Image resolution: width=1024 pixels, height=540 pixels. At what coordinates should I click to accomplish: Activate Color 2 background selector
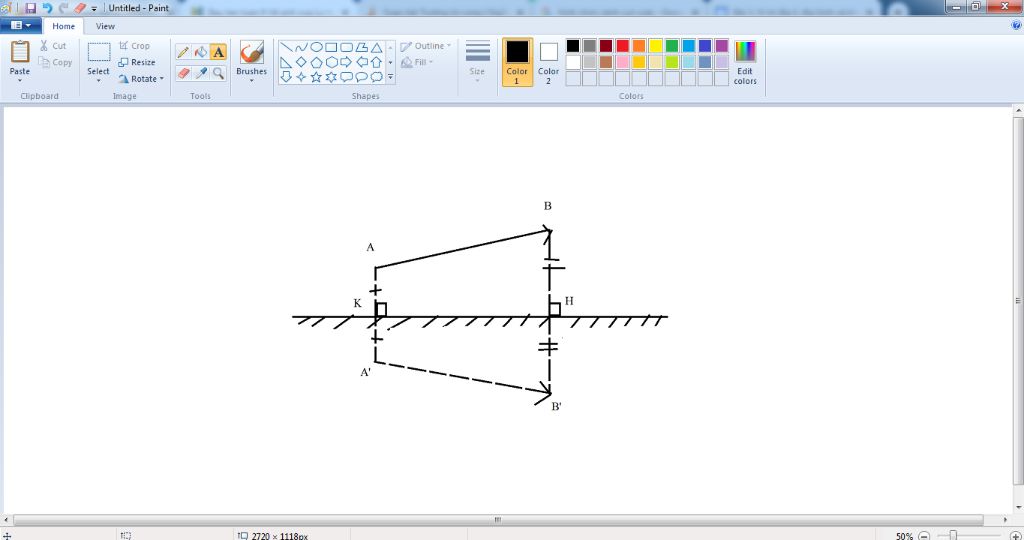point(549,61)
